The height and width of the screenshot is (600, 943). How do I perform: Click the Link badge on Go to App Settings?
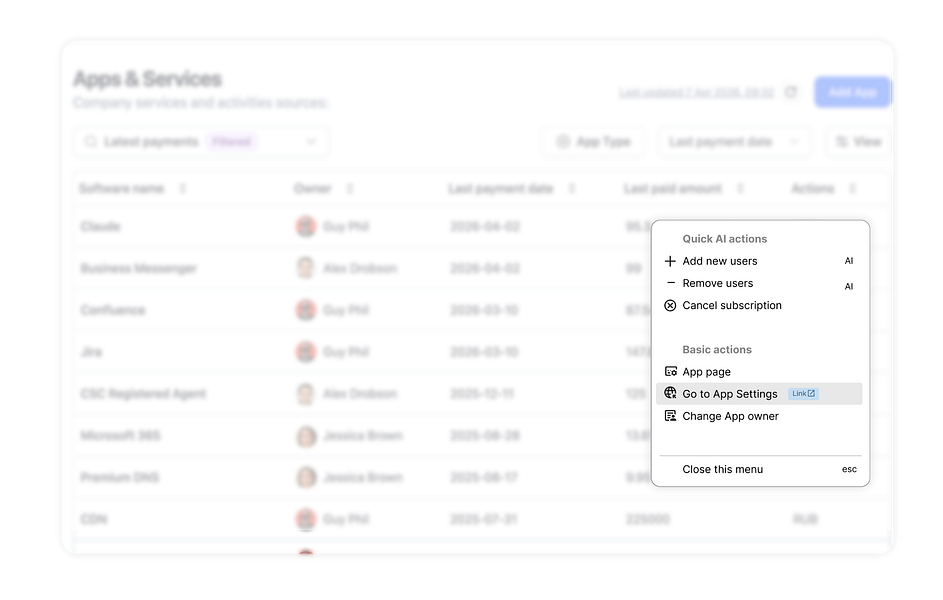click(803, 394)
